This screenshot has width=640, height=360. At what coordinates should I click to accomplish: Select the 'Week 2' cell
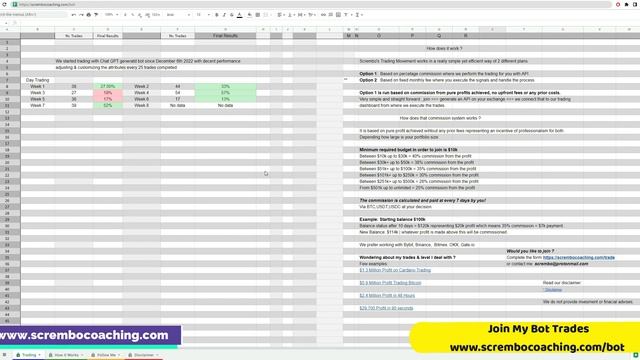pyautogui.click(x=142, y=87)
